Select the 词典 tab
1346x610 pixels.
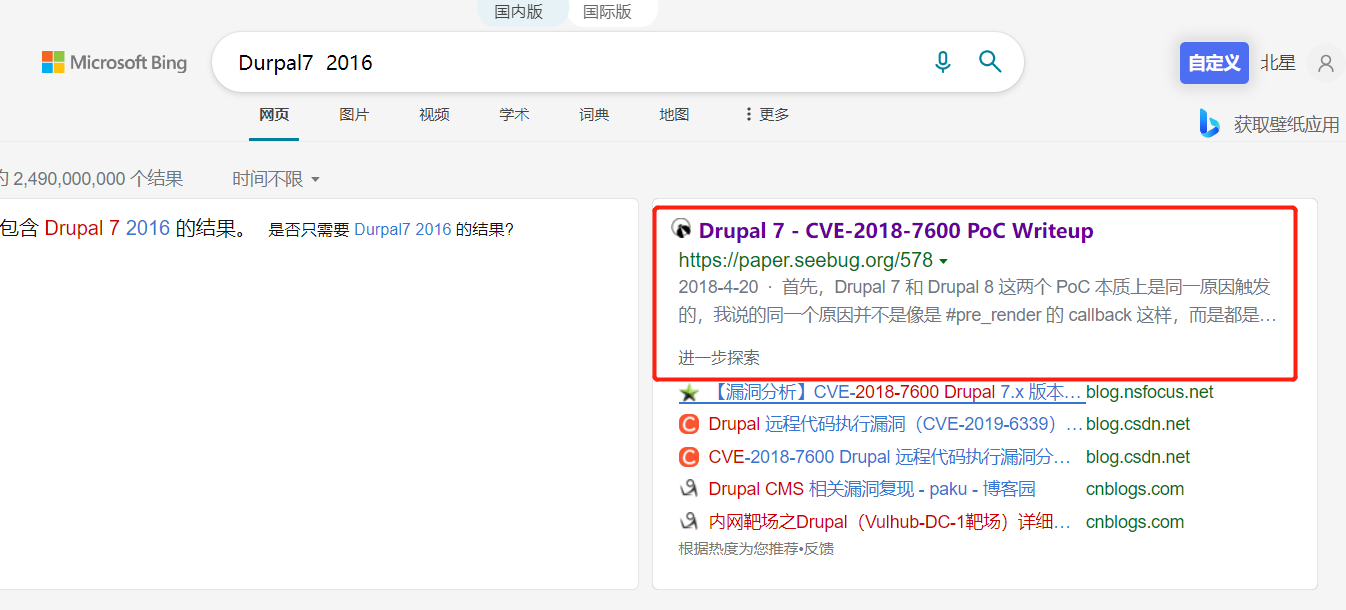tap(594, 115)
